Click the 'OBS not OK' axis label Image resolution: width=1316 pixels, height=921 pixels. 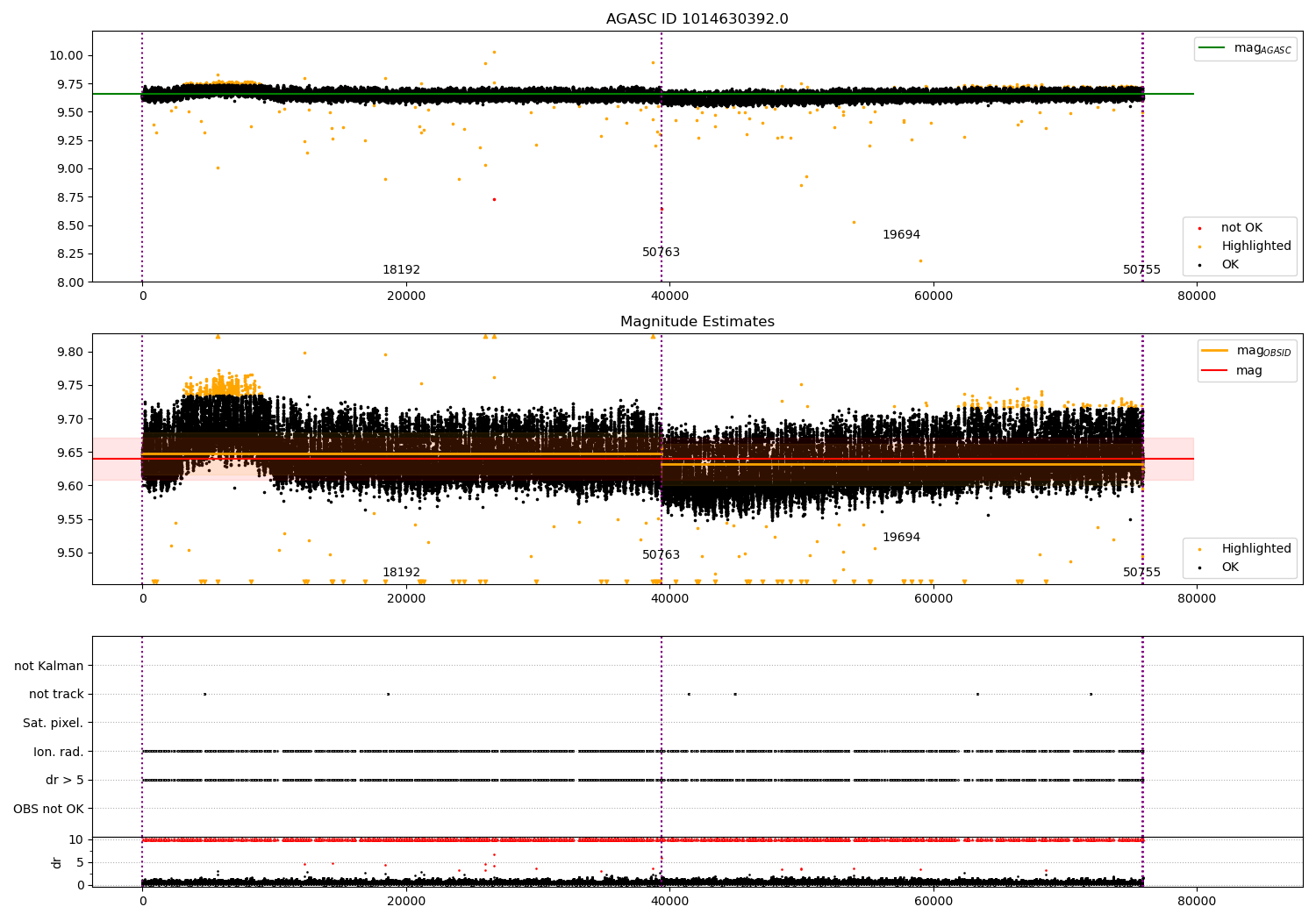48,809
